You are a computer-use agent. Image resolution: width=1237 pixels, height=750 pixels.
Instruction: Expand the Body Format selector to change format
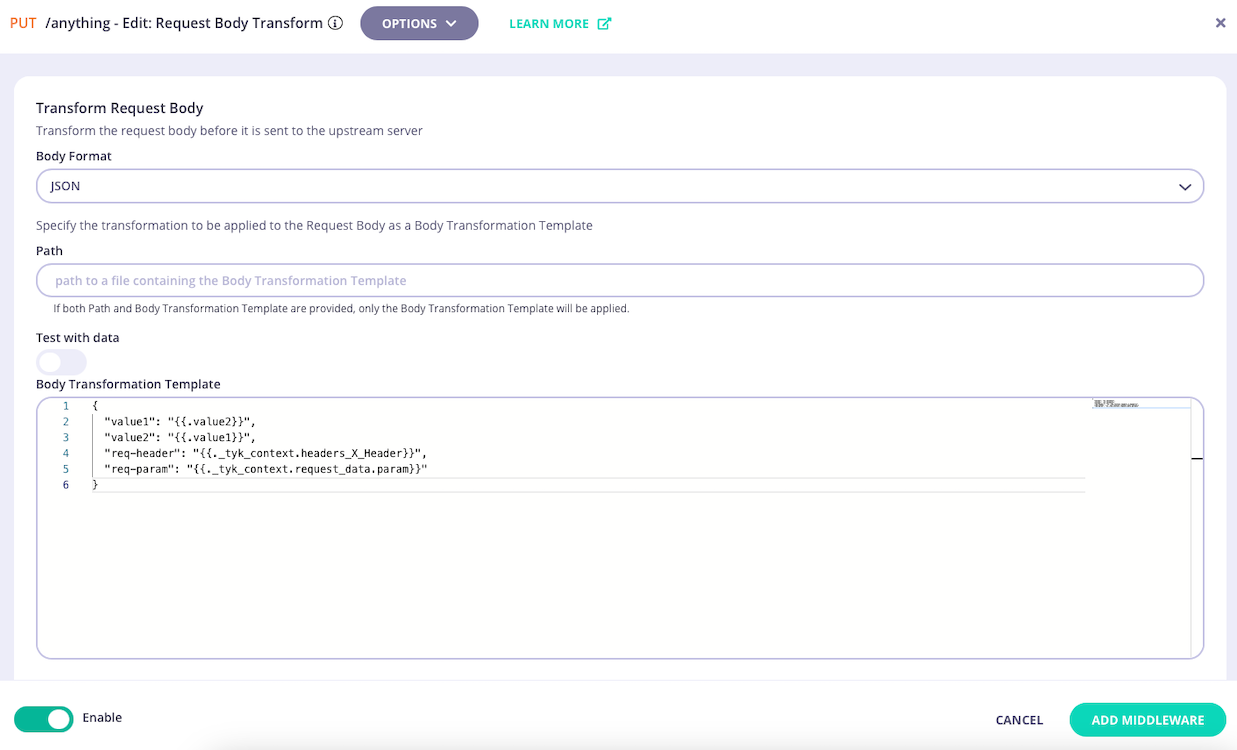[x=620, y=186]
